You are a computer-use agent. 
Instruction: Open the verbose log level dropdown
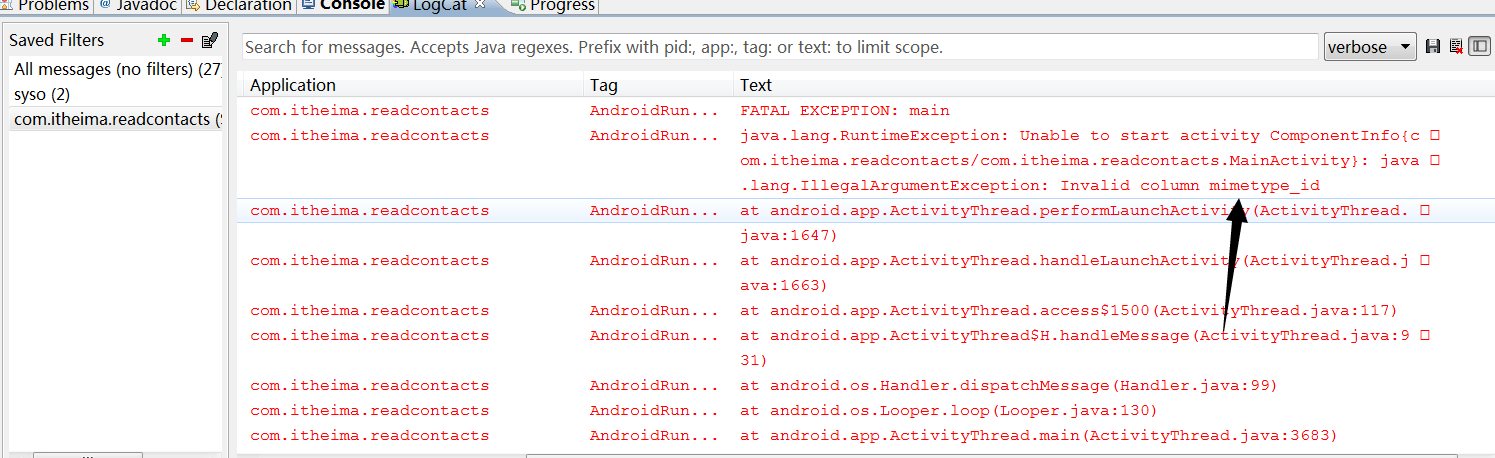click(1369, 47)
